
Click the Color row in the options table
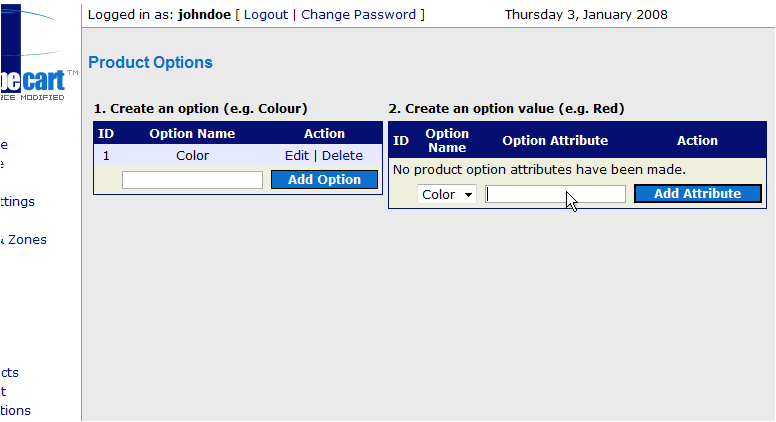[x=238, y=156]
